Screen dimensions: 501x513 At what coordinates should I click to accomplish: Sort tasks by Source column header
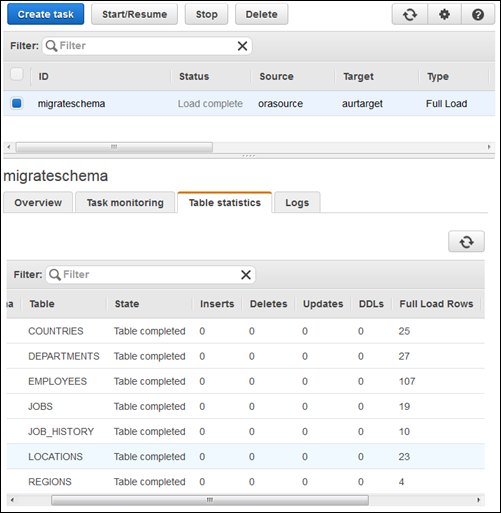coord(276,76)
